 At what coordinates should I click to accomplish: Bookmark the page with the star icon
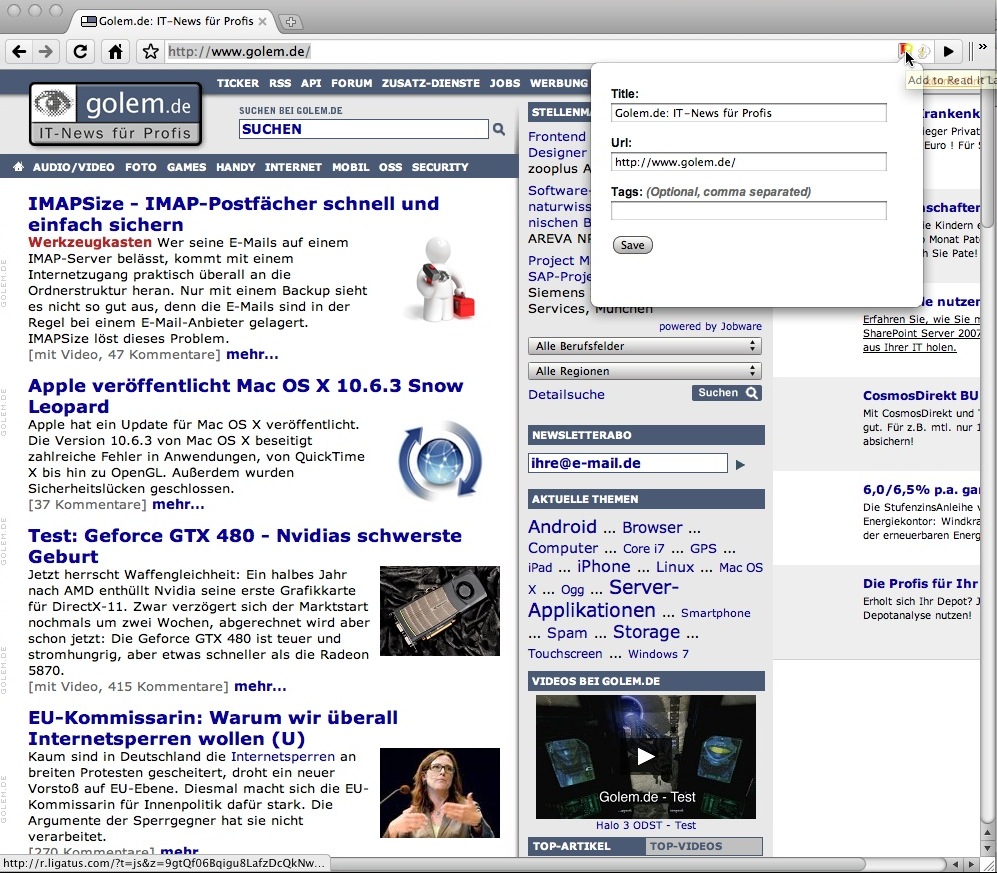150,51
